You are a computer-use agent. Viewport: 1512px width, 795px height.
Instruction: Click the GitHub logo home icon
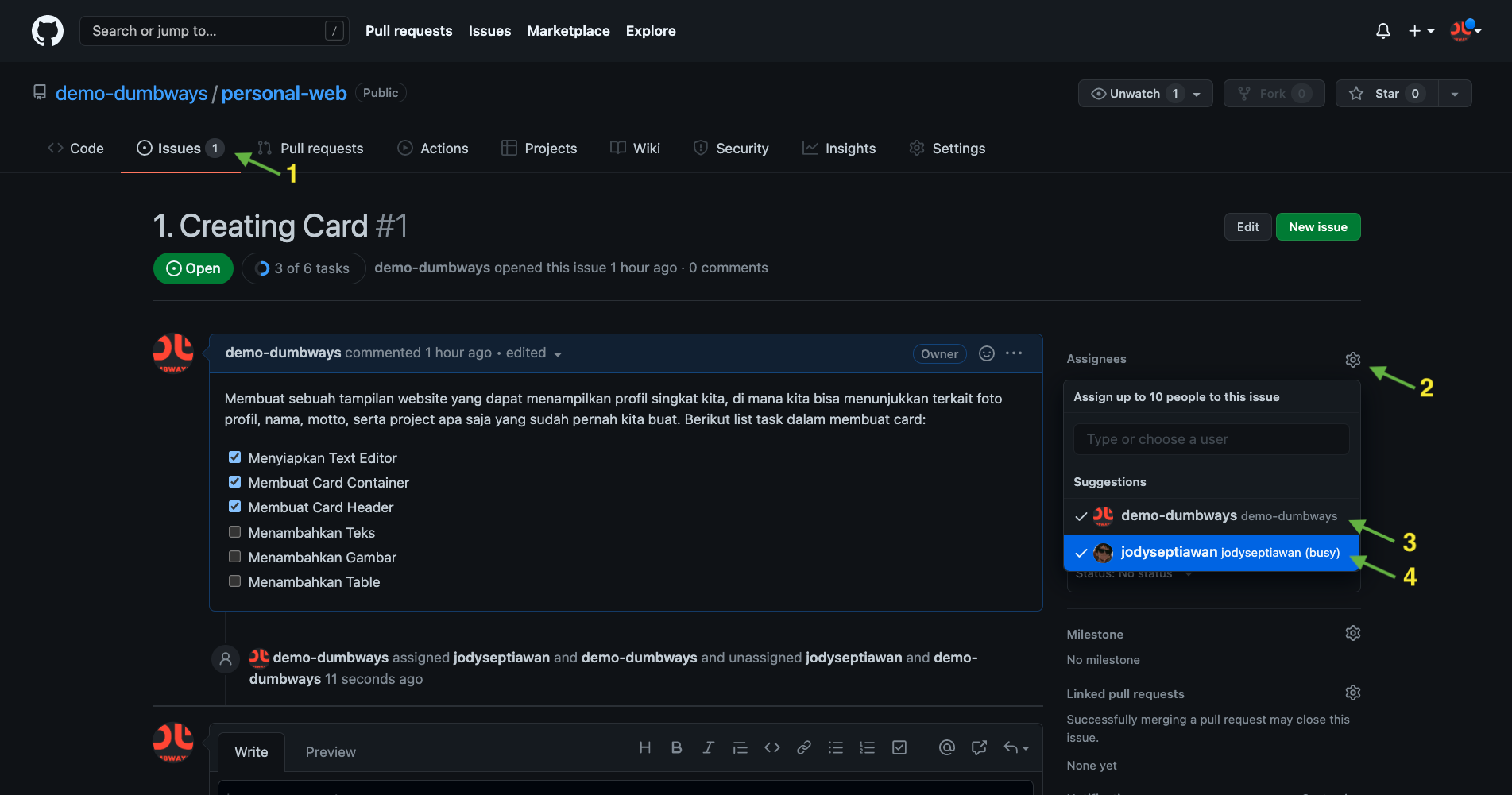(48, 31)
